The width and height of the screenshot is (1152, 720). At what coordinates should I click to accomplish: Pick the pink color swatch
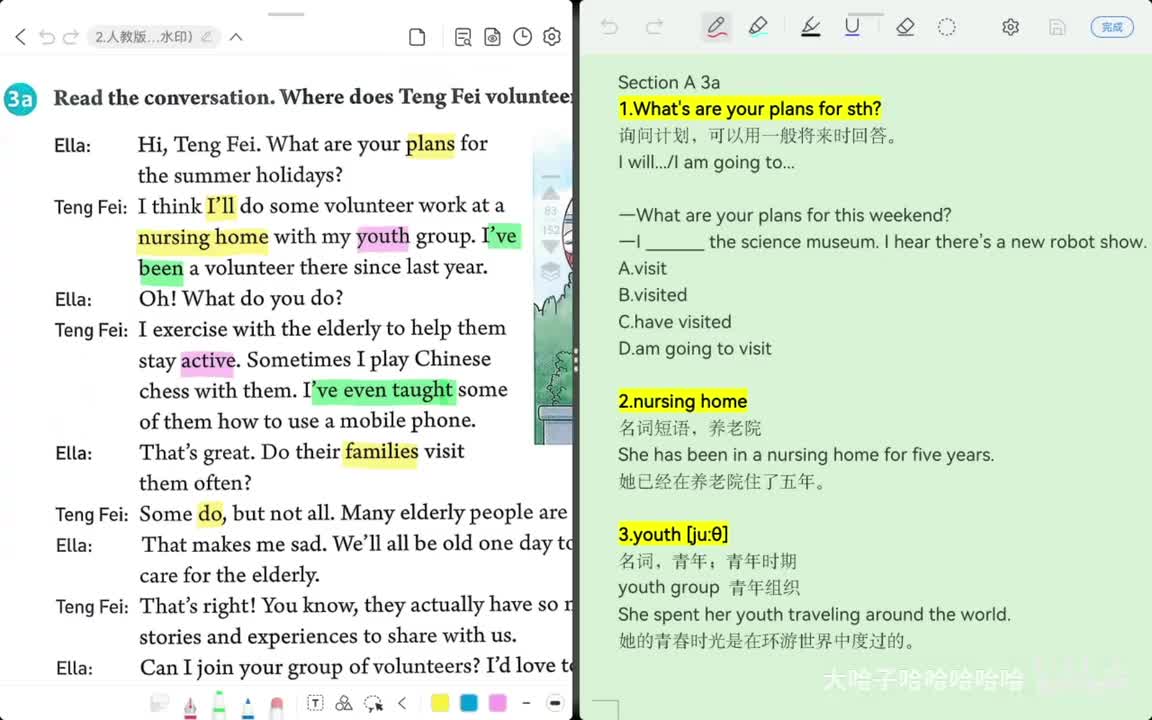pos(497,703)
